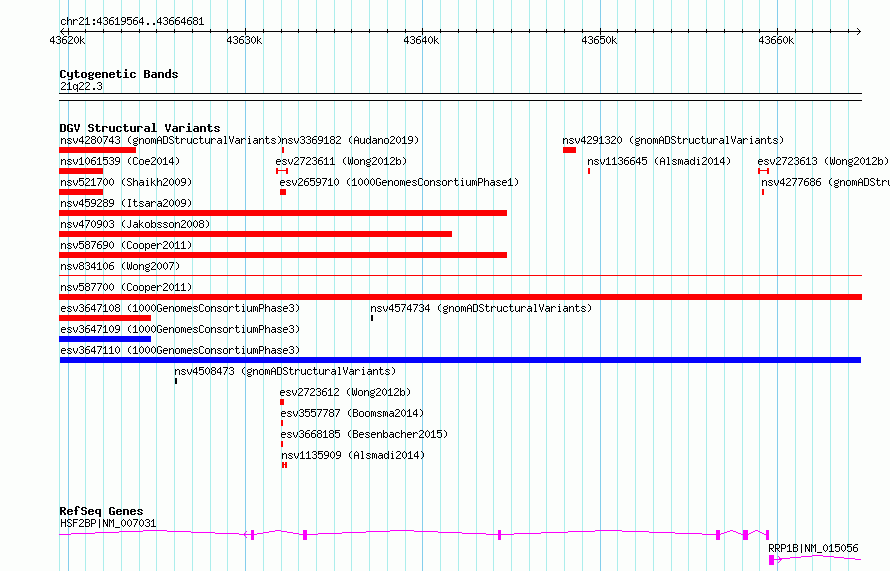Click the 43660k ruler position

coord(776,40)
